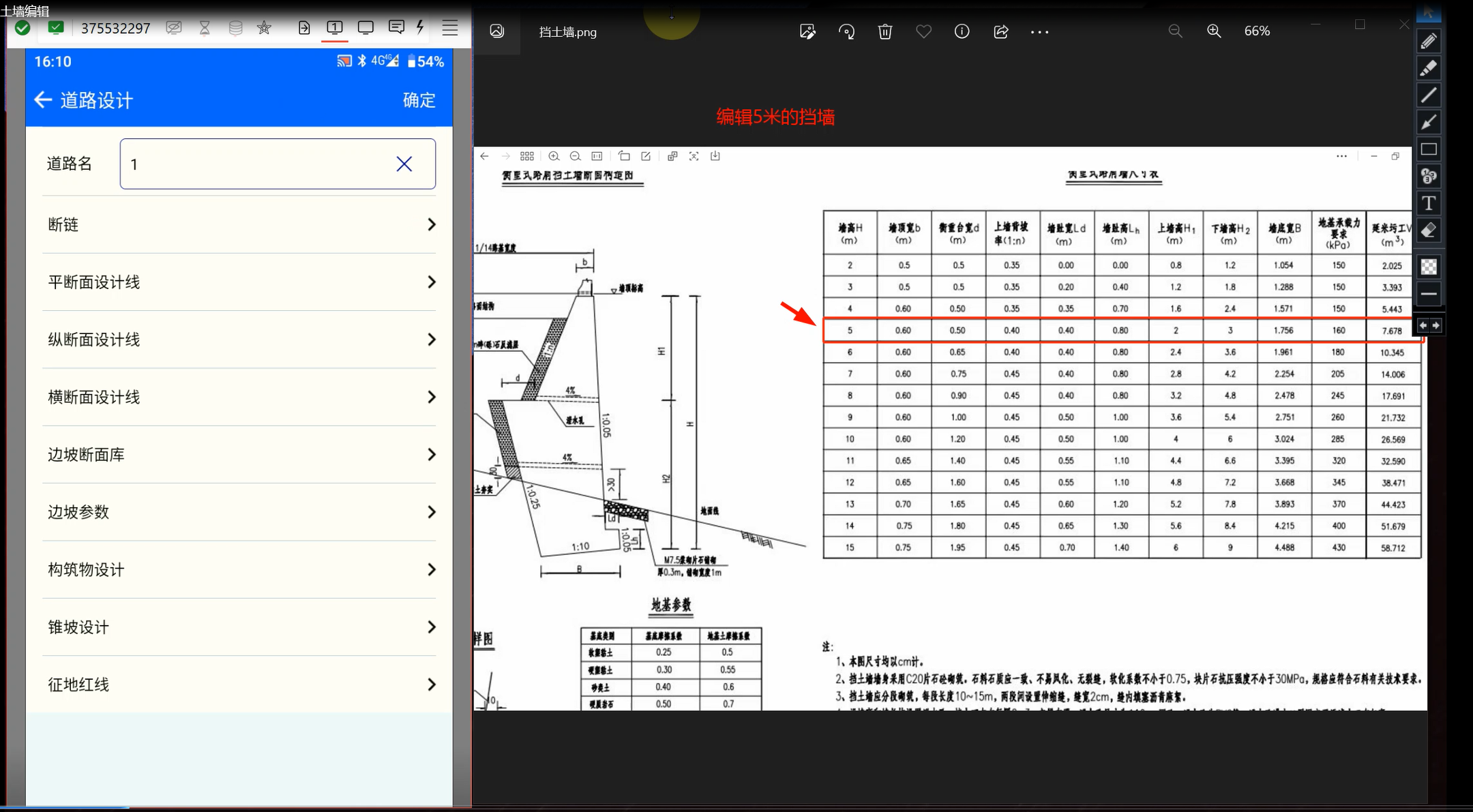
Task: Select the highlighter marker tool
Action: [x=1429, y=67]
